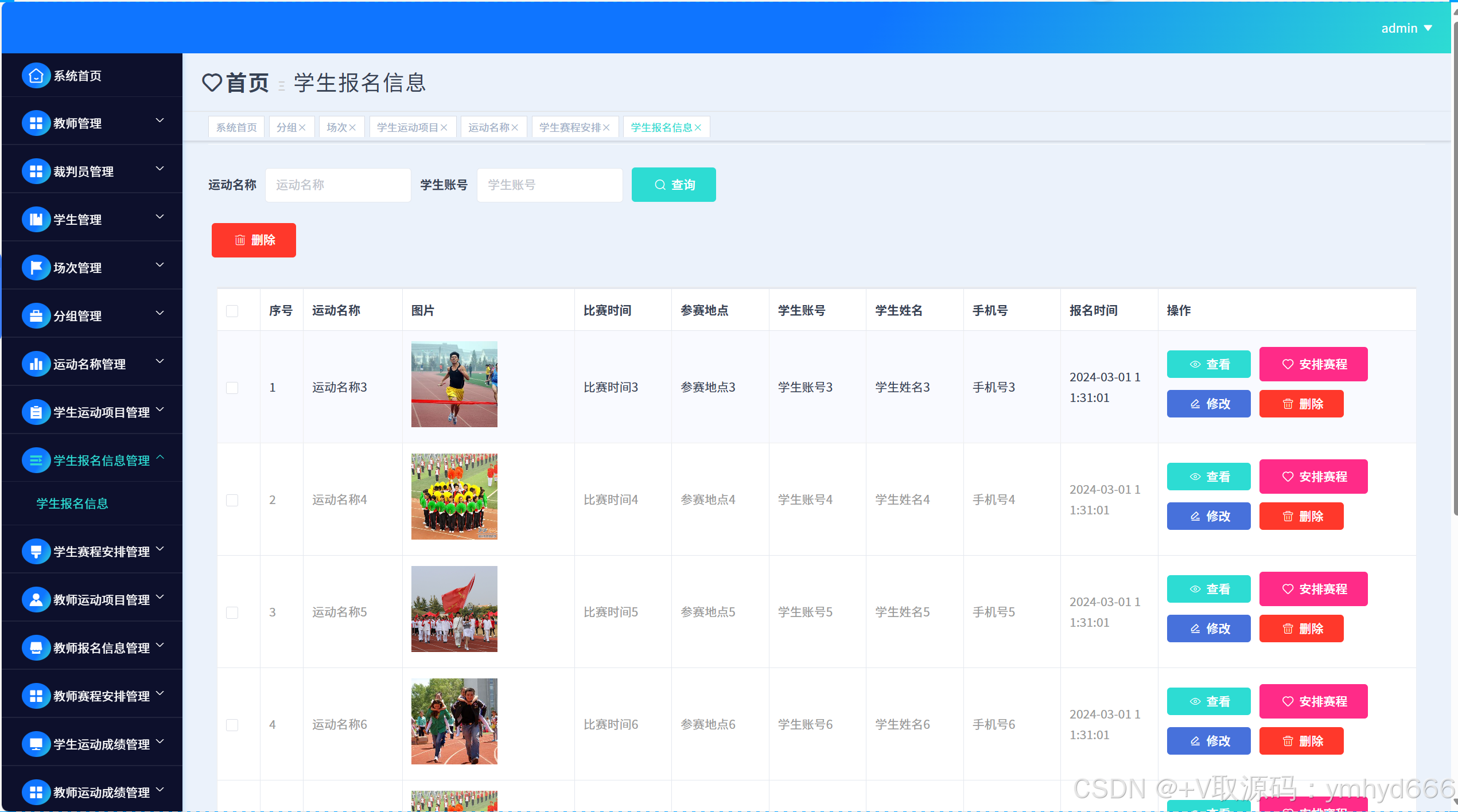This screenshot has width=1458, height=812.
Task: Click the home icon beside 系统首页
Action: (36, 76)
